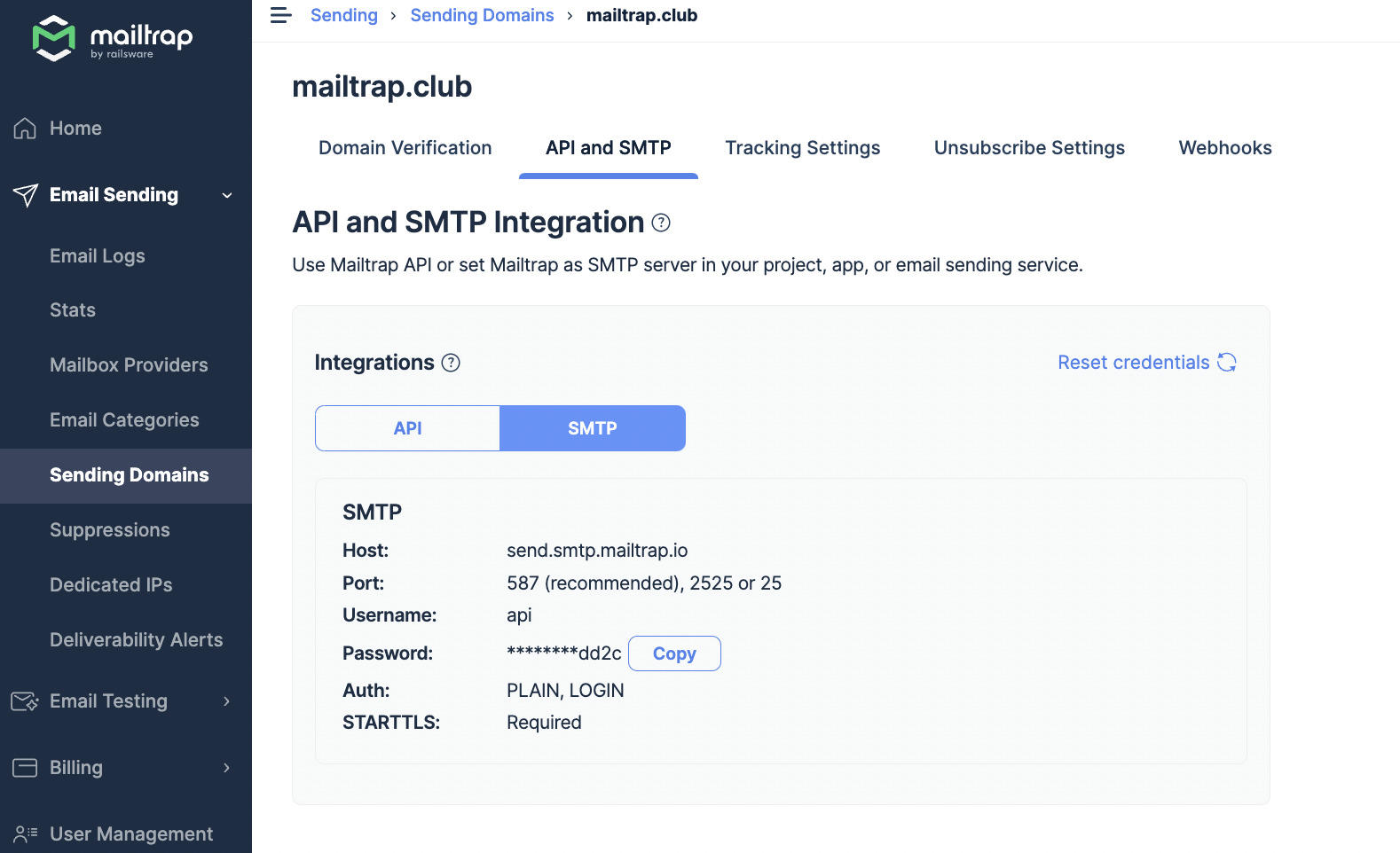
Task: Open Email Categories page
Action: pos(126,420)
